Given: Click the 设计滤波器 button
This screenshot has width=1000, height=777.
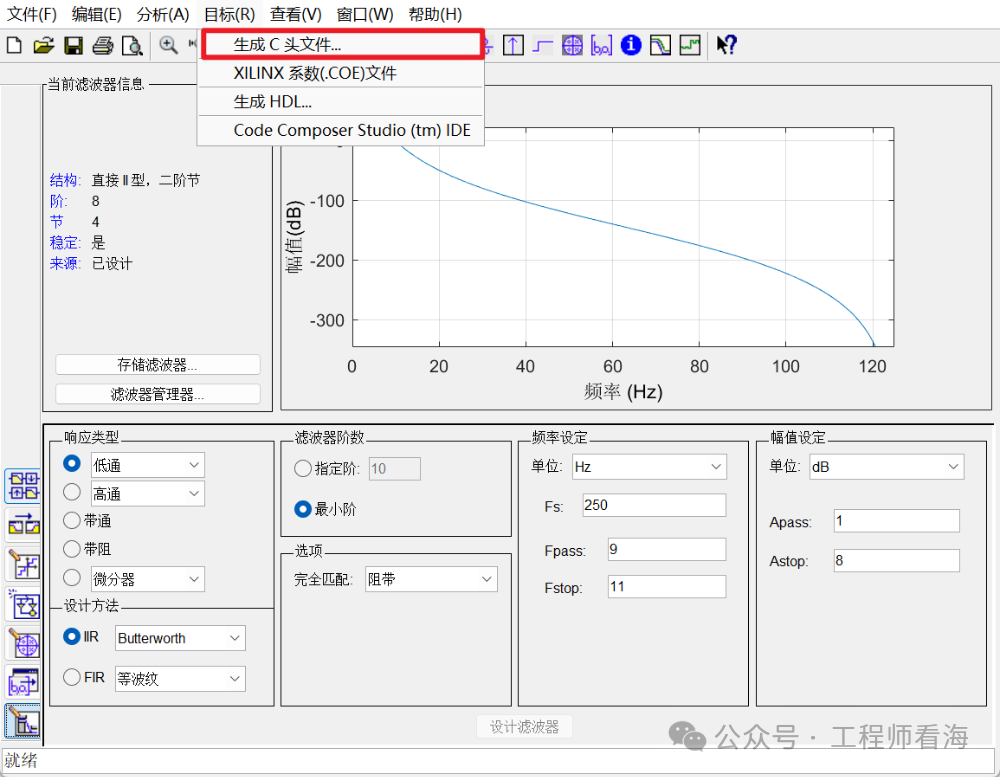Looking at the screenshot, I should point(524,727).
